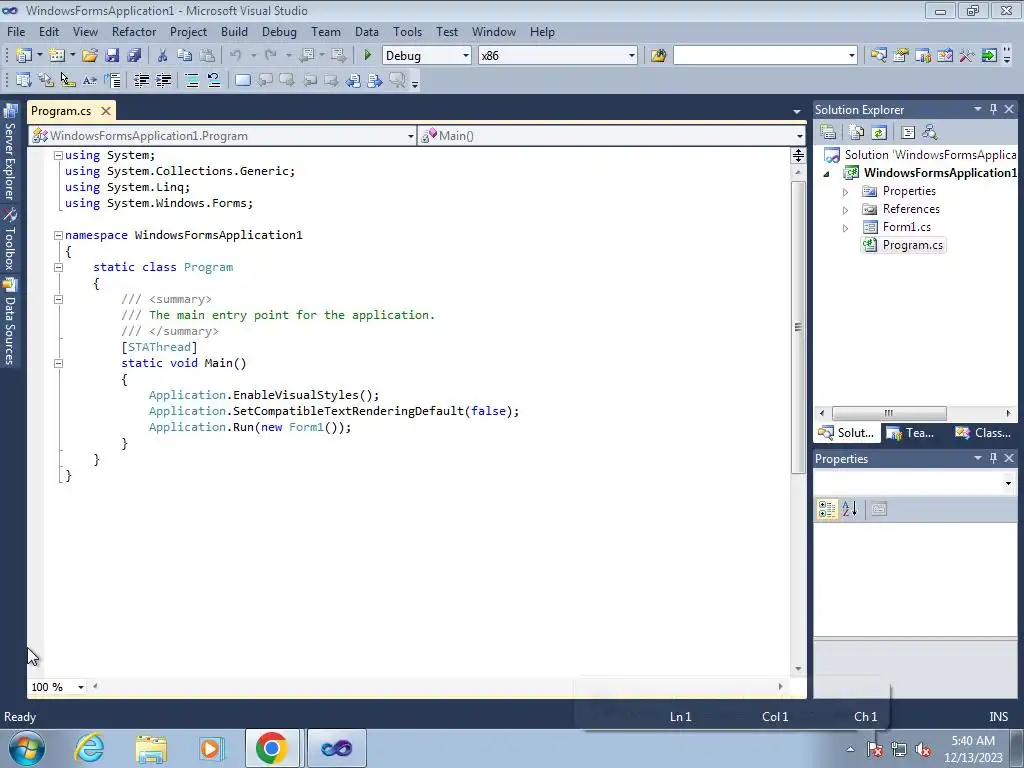The width and height of the screenshot is (1024, 768).
Task: Click the Copy icon in the toolbar
Action: point(184,56)
